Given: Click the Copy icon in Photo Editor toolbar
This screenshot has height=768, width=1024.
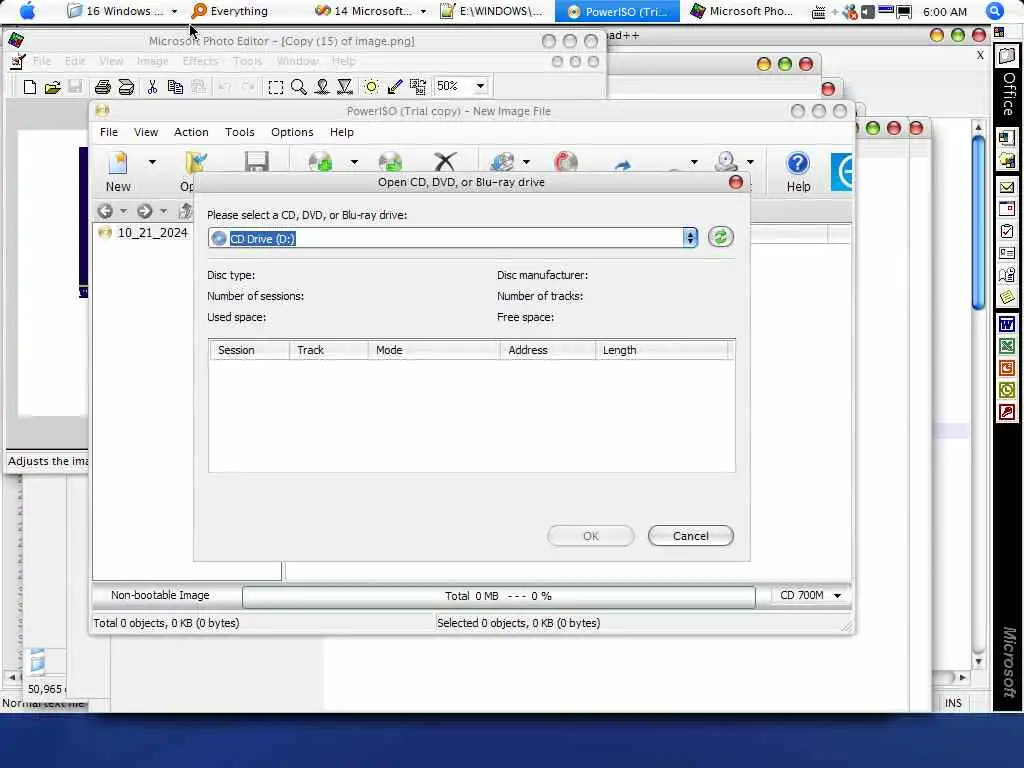Looking at the screenshot, I should point(175,87).
